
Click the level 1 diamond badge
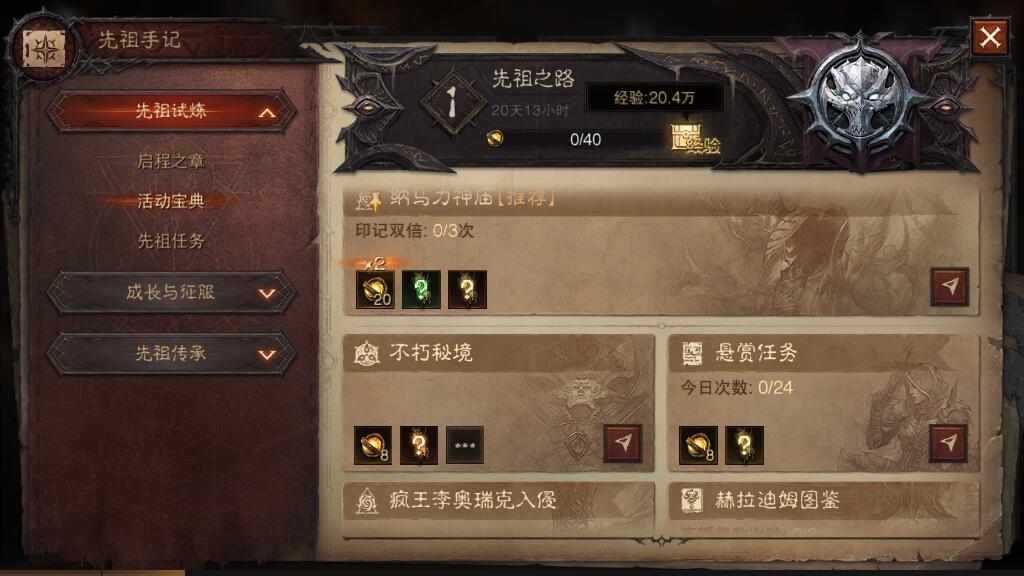[452, 103]
